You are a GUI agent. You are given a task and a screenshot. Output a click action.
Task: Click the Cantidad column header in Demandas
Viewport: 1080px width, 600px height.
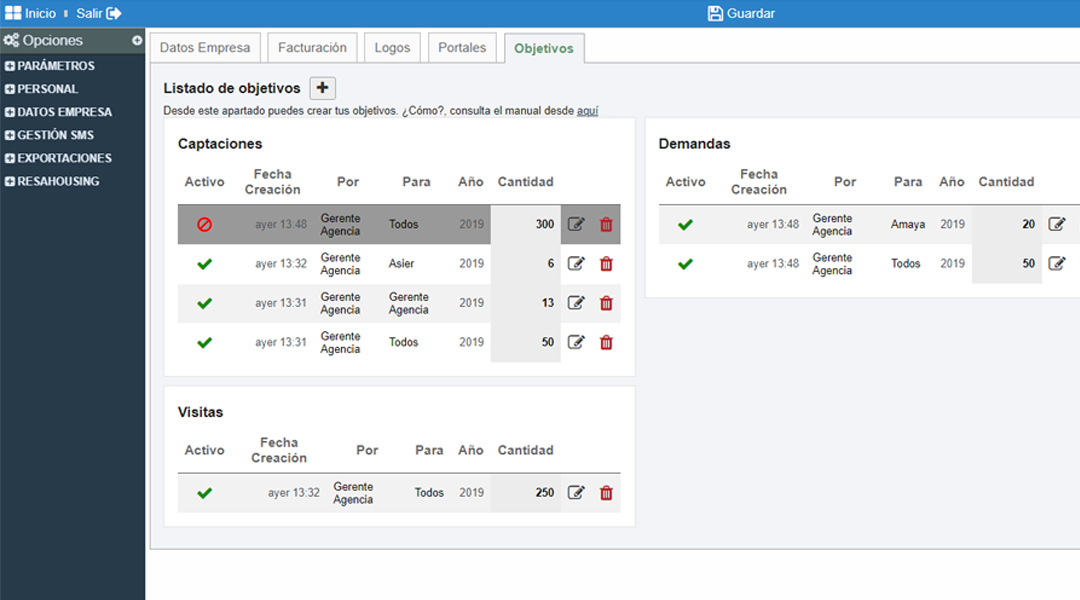1006,182
